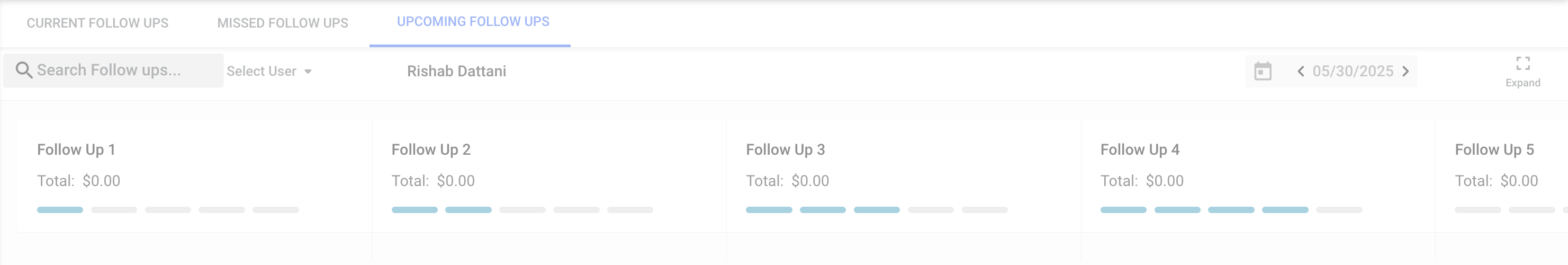Click the Follow Up 1 column header
The width and height of the screenshot is (1568, 265).
(76, 150)
